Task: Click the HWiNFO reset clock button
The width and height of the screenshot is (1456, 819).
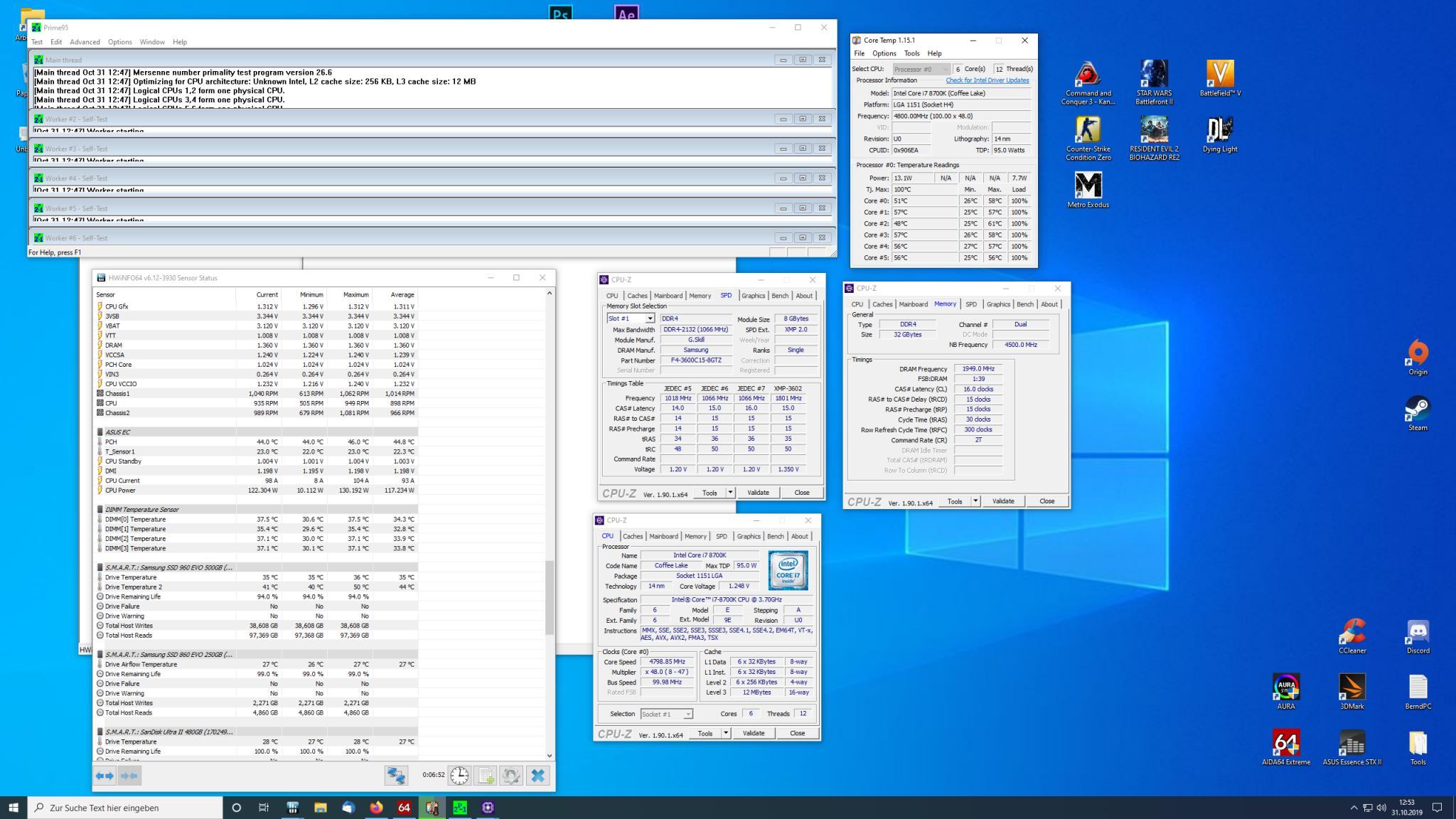Action: coord(459,776)
